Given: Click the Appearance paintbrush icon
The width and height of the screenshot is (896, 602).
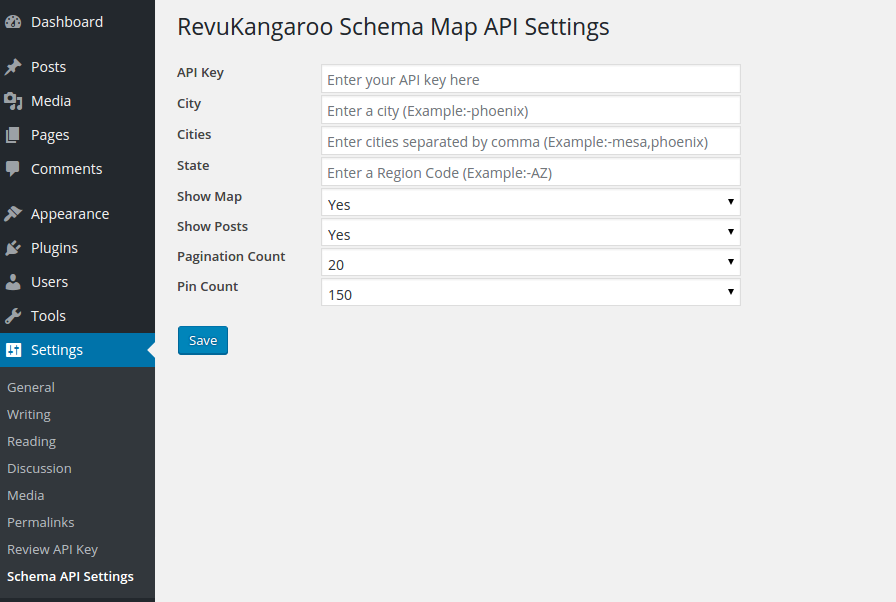Looking at the screenshot, I should tap(13, 214).
